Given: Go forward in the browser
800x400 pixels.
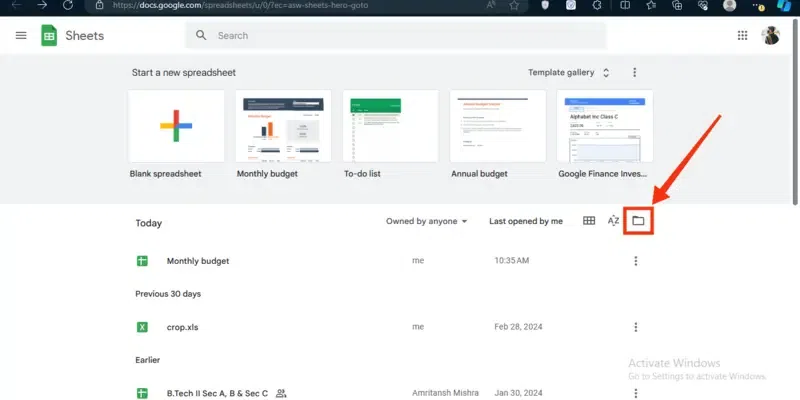Looking at the screenshot, I should coord(42,5).
